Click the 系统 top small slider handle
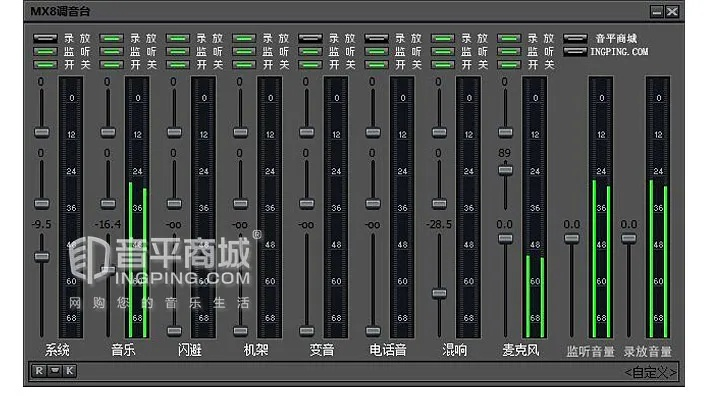The width and height of the screenshot is (710, 398). pyautogui.click(x=42, y=133)
